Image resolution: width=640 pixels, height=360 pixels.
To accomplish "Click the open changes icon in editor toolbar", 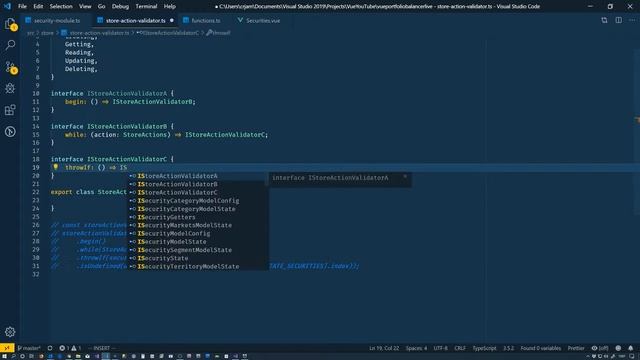I will point(604,20).
